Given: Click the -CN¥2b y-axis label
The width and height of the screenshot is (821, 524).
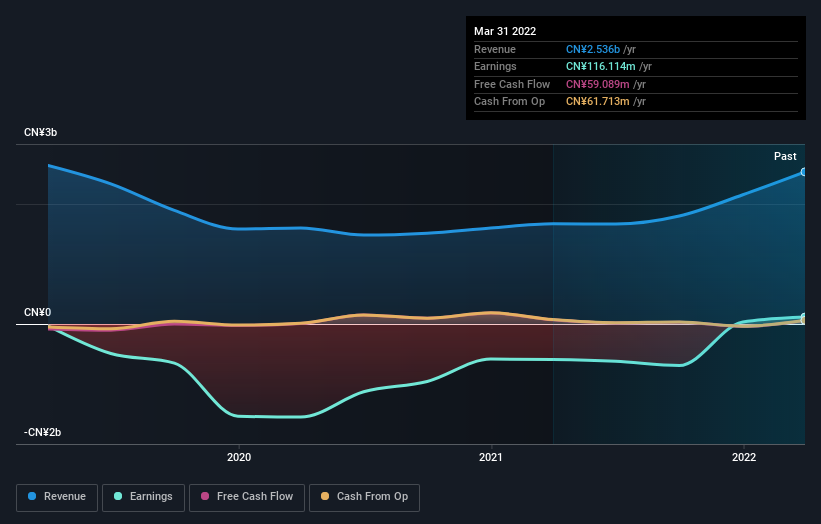Looking at the screenshot, I should (x=43, y=433).
